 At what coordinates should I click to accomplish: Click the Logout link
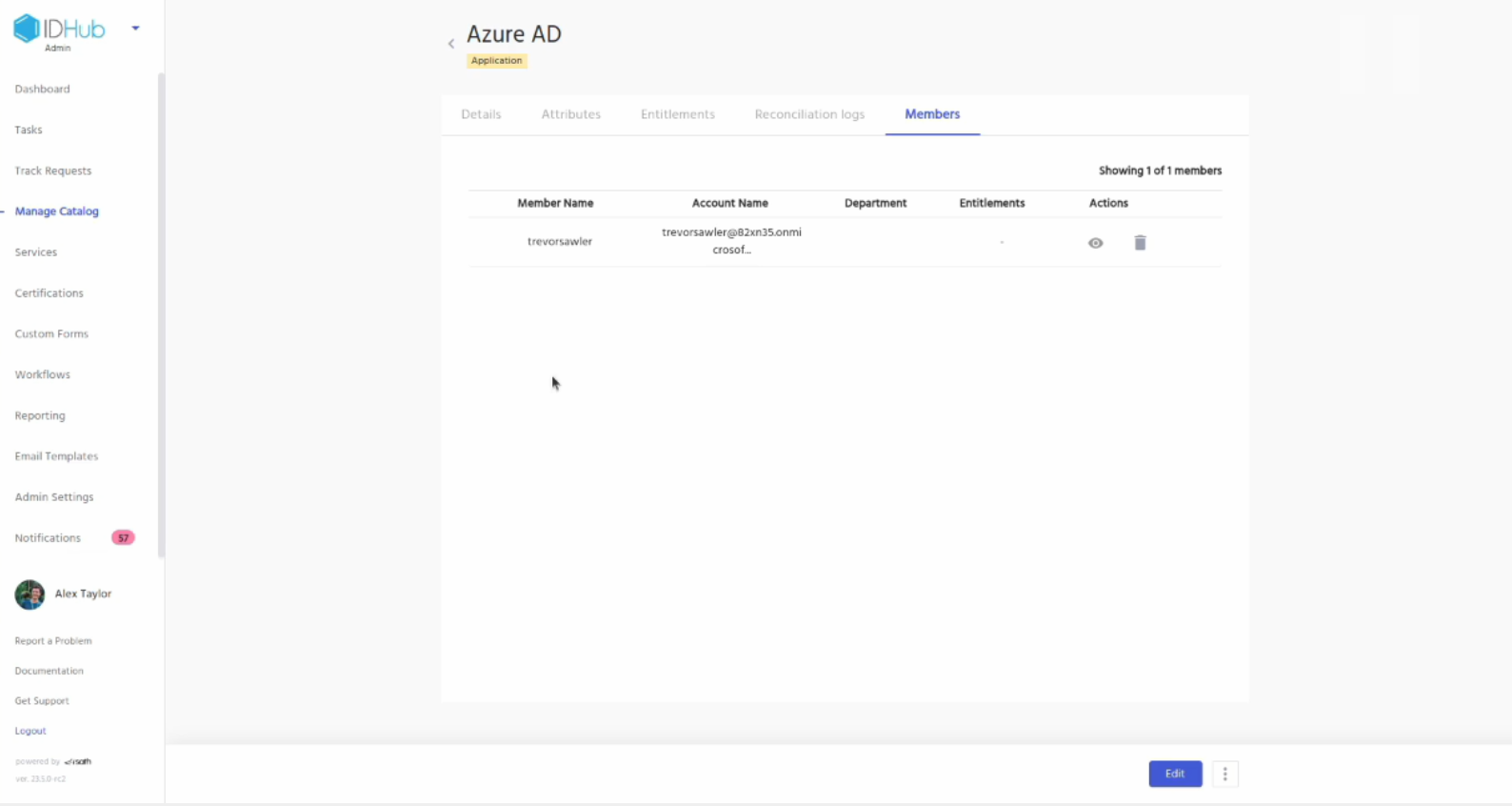[x=30, y=731]
